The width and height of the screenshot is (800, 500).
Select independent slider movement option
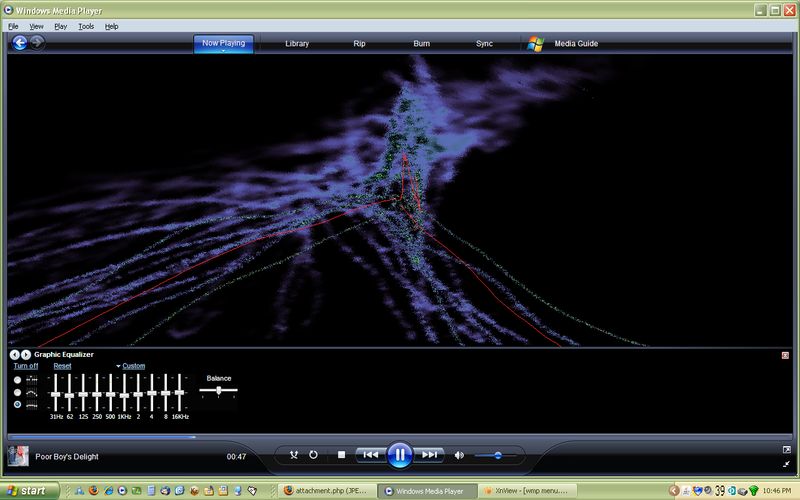pyautogui.click(x=17, y=380)
